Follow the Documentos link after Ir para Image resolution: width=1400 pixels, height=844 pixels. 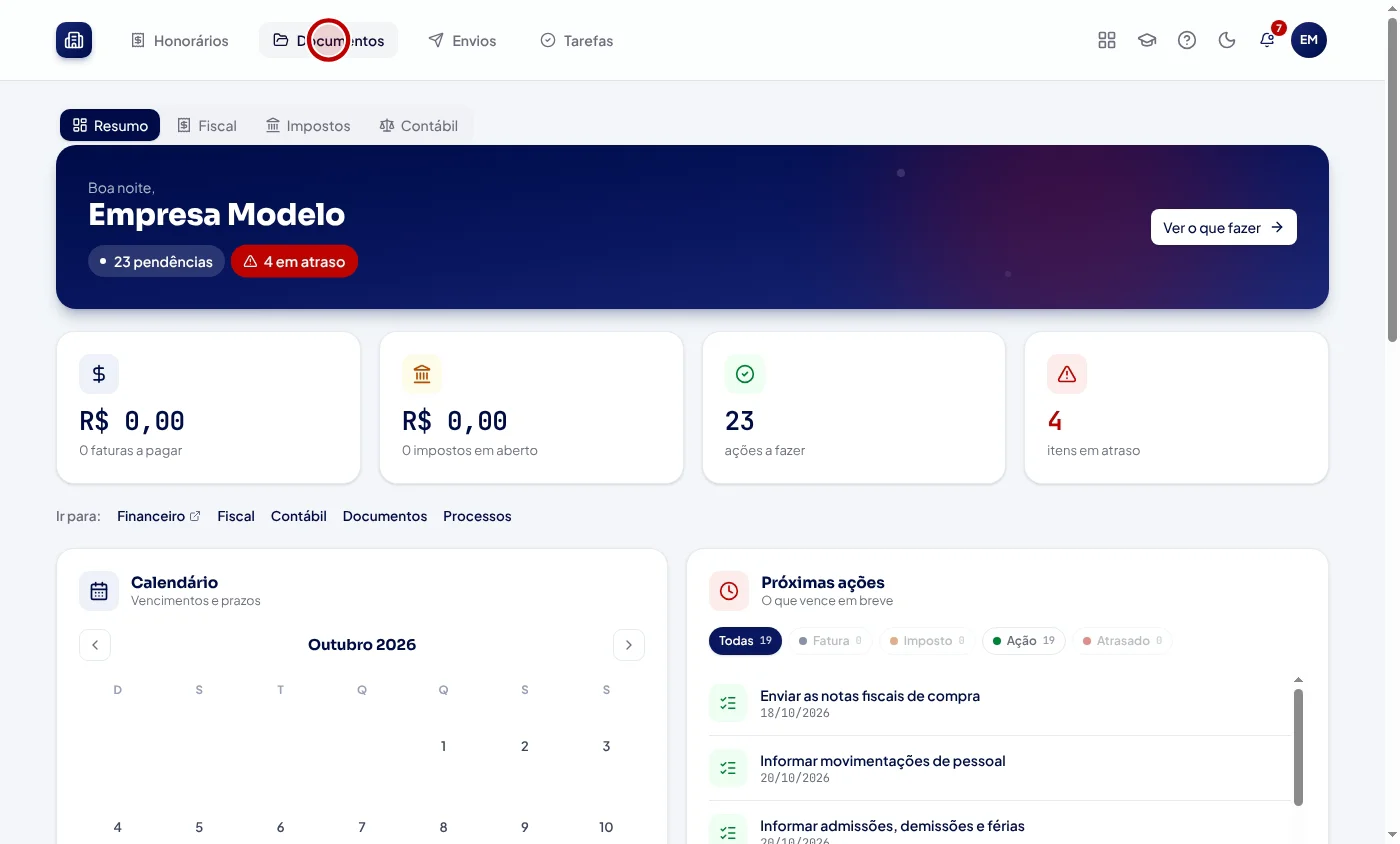coord(385,516)
